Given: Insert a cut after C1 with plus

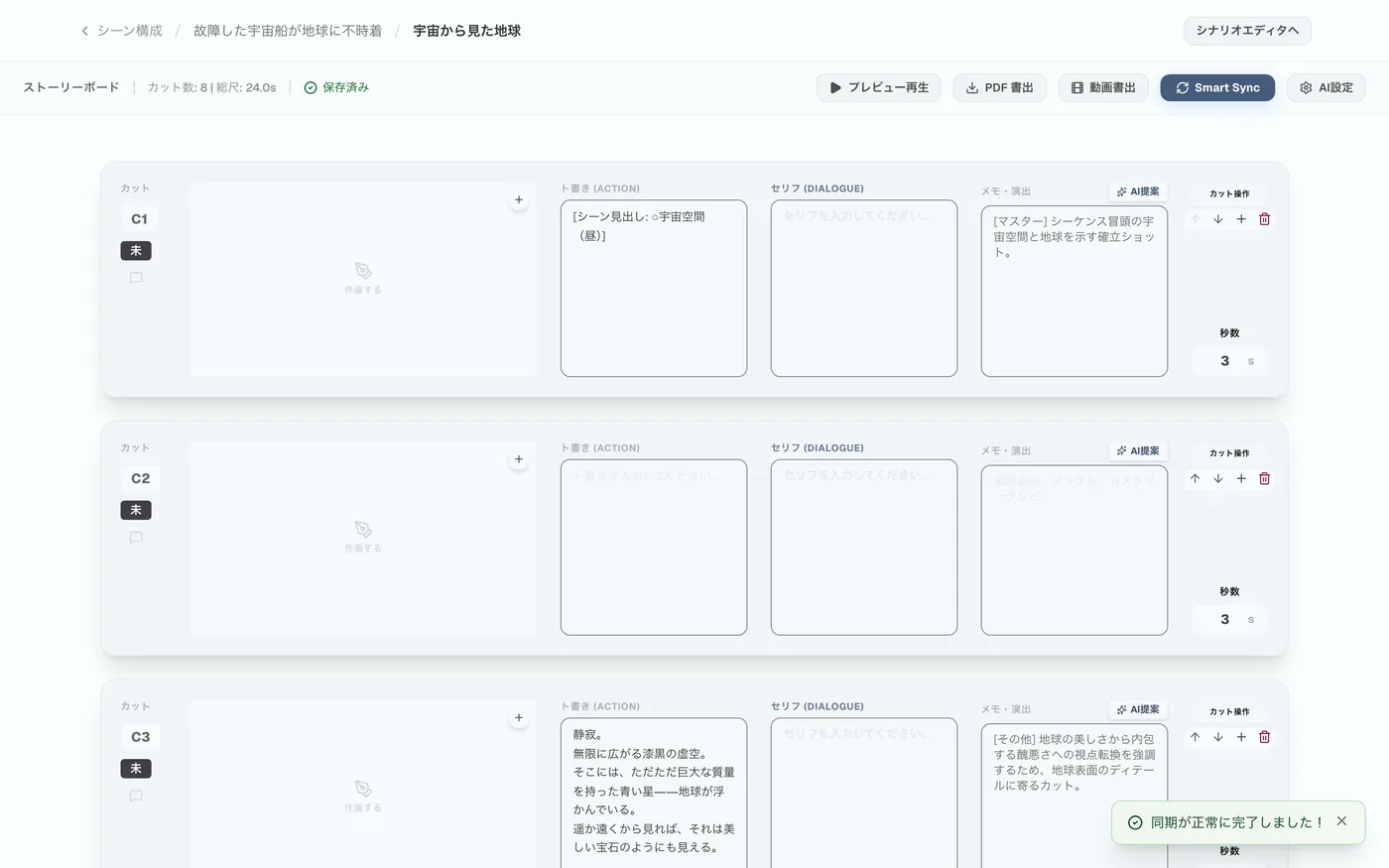Looking at the screenshot, I should click(x=1241, y=219).
